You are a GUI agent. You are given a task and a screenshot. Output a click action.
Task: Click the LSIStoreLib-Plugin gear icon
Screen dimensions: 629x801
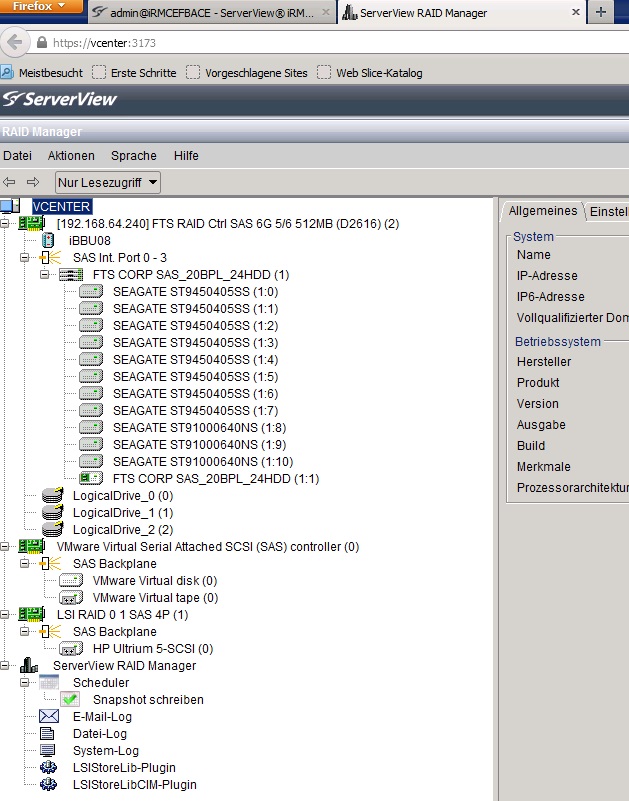pyautogui.click(x=48, y=768)
